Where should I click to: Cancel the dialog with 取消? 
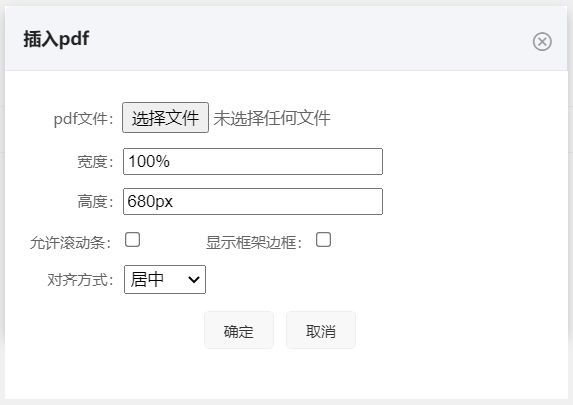click(321, 330)
